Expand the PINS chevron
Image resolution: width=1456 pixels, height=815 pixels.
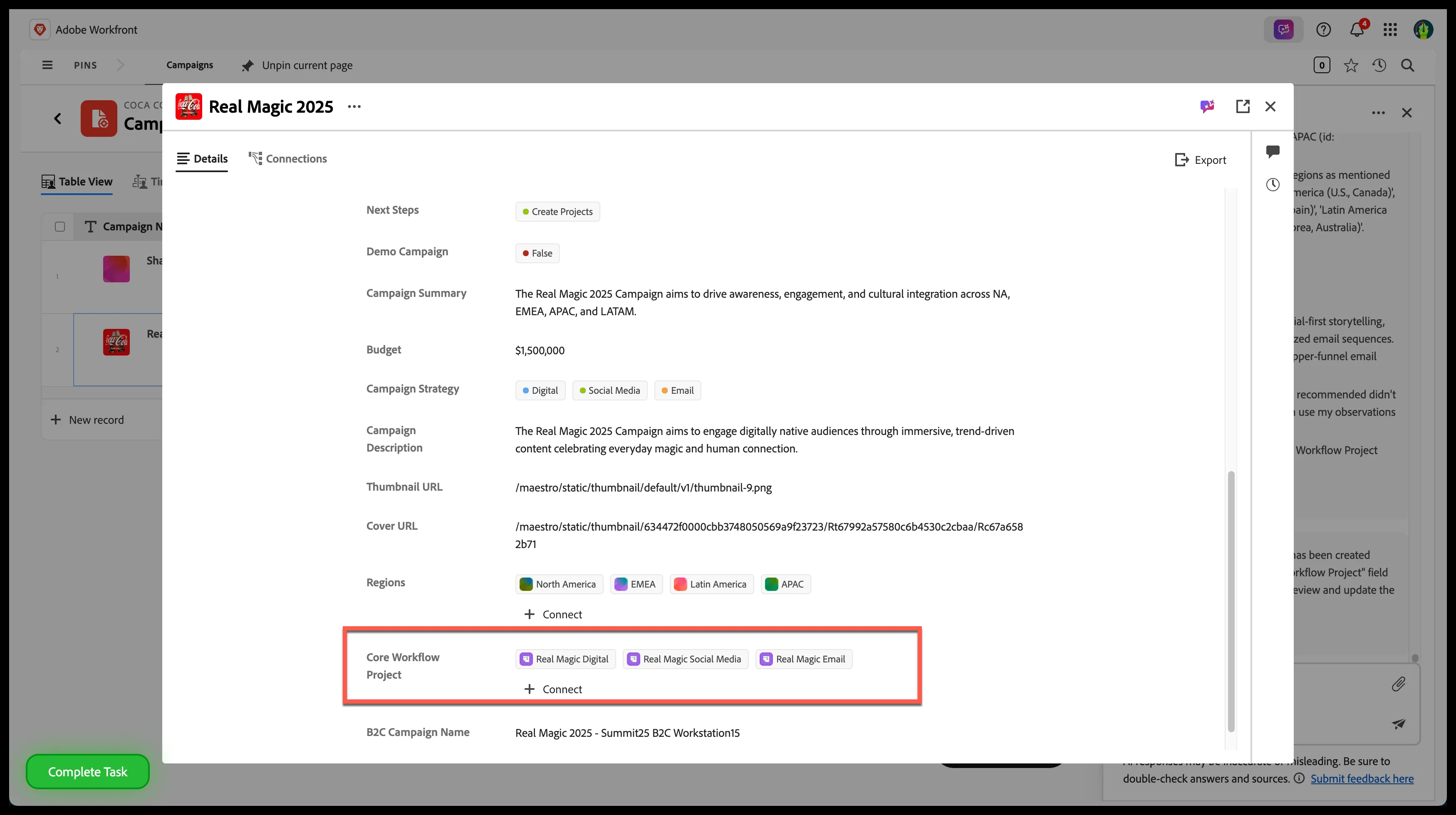[x=120, y=65]
